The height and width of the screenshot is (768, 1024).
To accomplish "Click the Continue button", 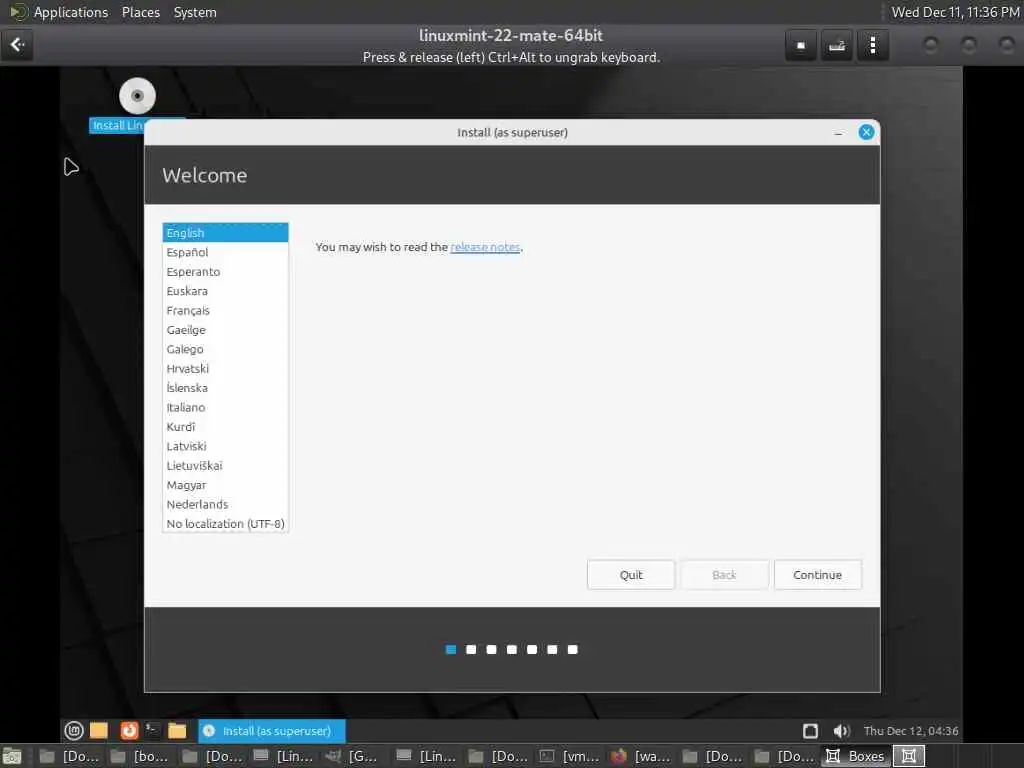I will [818, 575].
